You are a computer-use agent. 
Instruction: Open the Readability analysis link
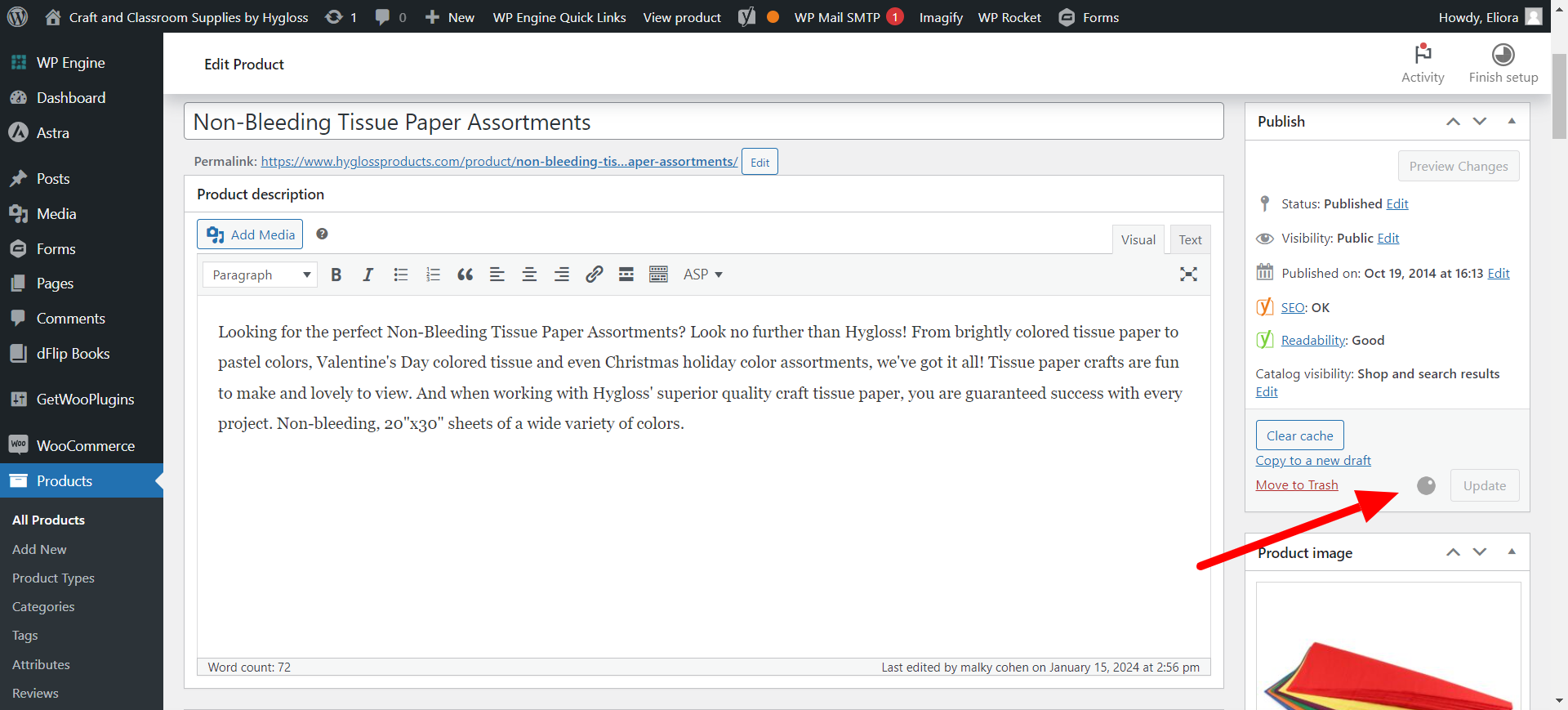coord(1313,340)
